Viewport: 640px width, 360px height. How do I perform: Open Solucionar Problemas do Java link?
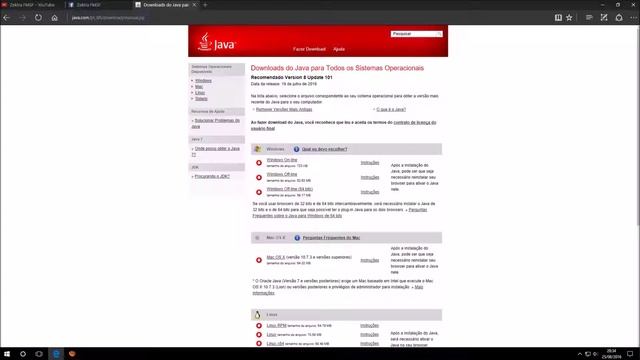(216, 124)
